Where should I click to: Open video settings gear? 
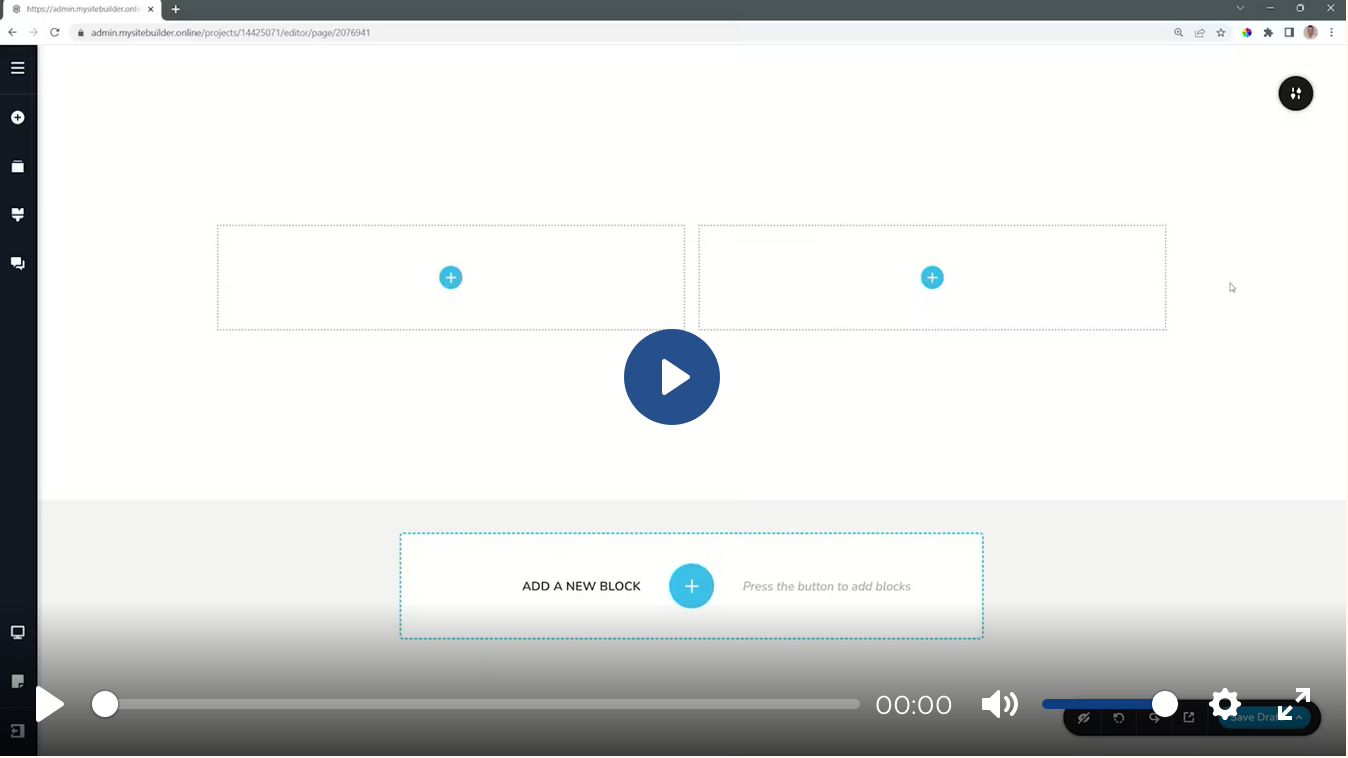1224,705
